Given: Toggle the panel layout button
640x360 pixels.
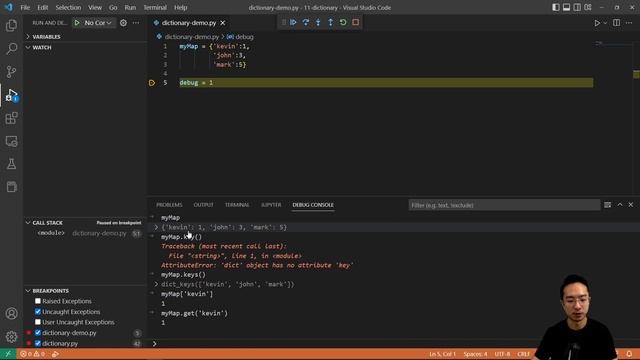Looking at the screenshot, I should [x=567, y=7].
